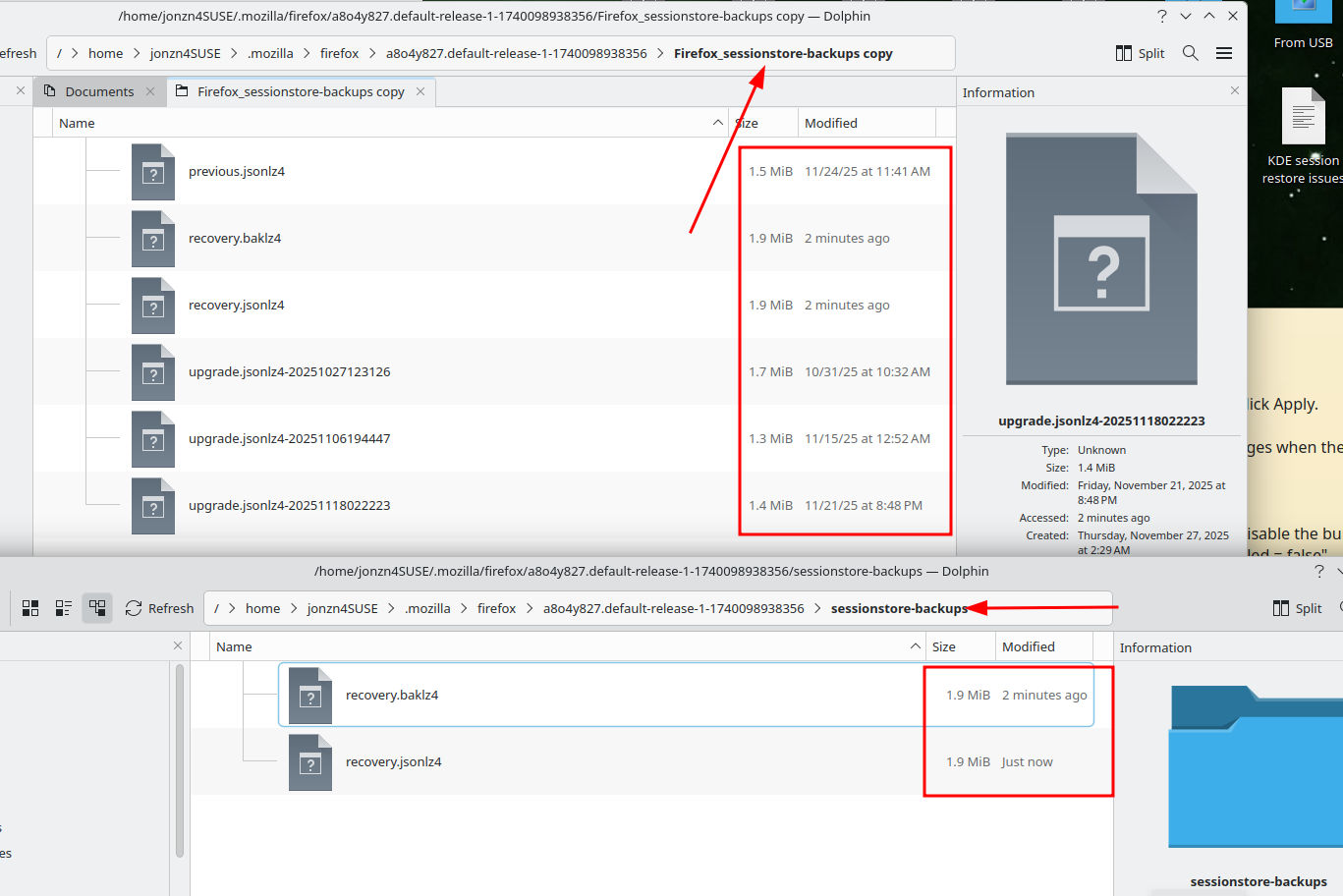
Task: Select upgrade.jsonlz4-20251118022223 in the file list
Action: 290,506
